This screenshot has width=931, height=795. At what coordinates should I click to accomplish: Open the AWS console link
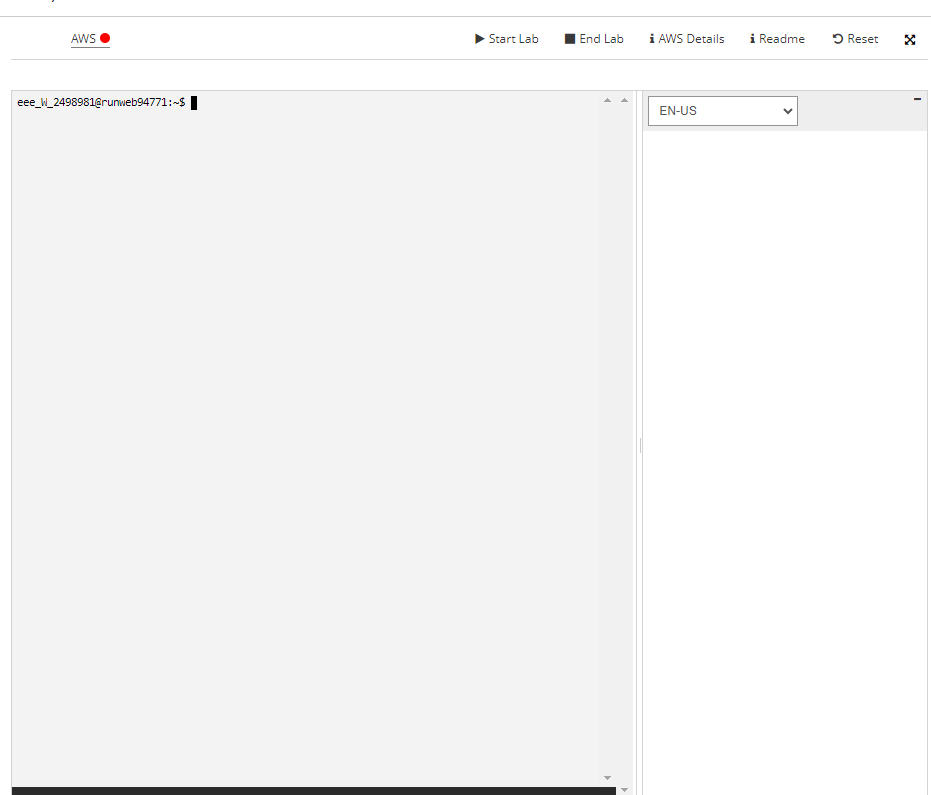[x=83, y=39]
